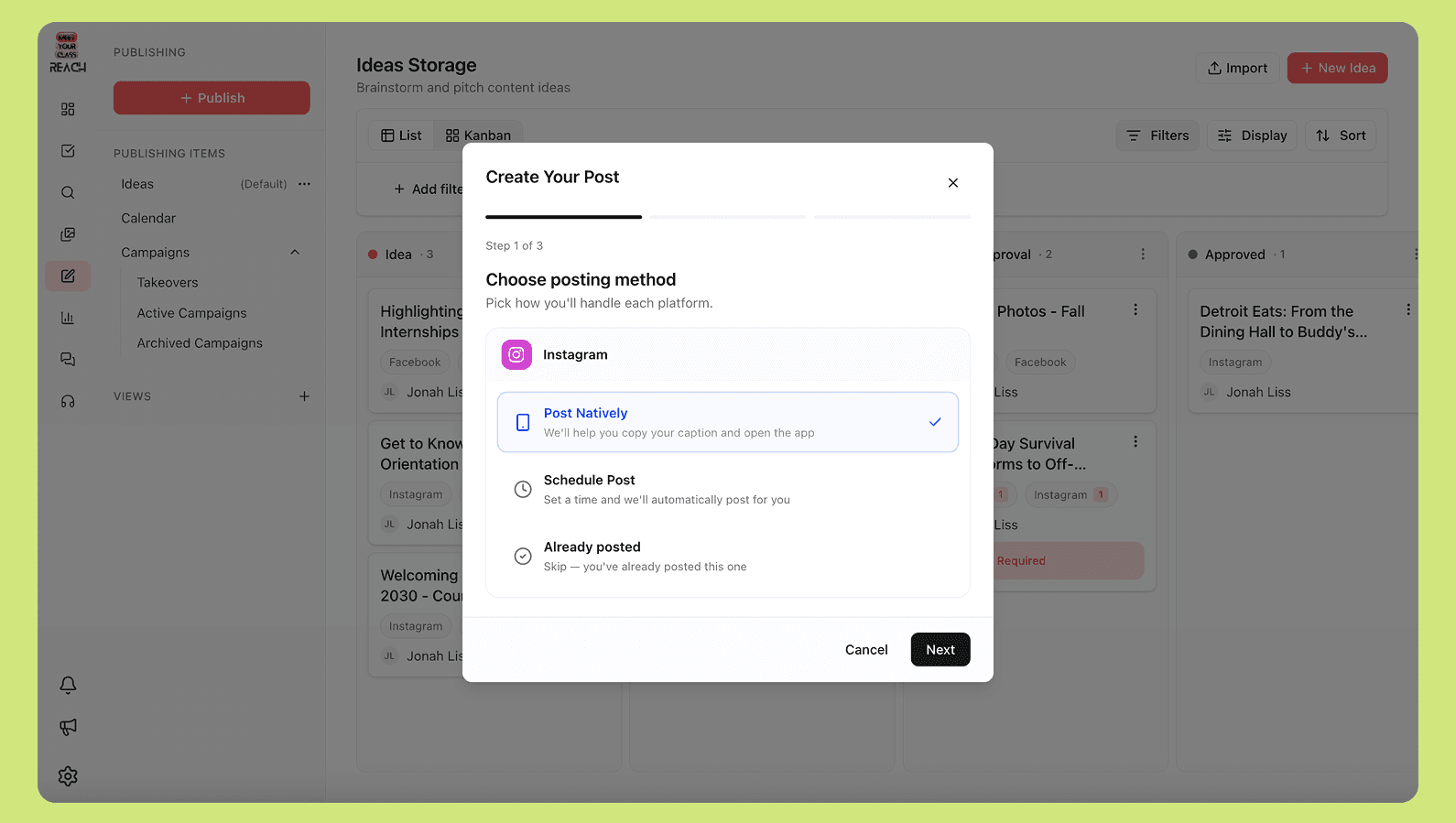Select the Post Natively option
Image resolution: width=1456 pixels, height=823 pixels.
[x=728, y=422]
